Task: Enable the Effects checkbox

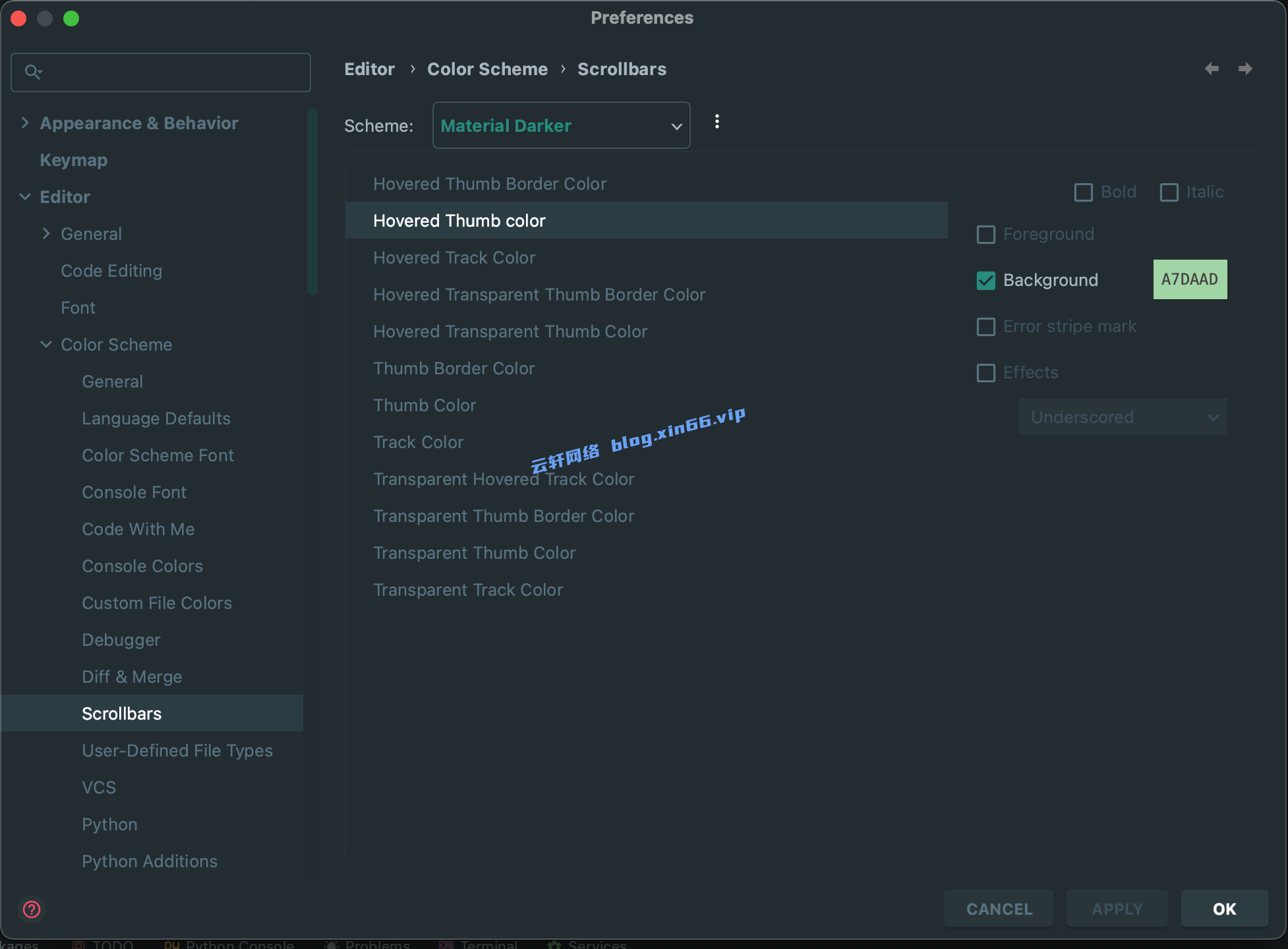Action: pos(986,373)
